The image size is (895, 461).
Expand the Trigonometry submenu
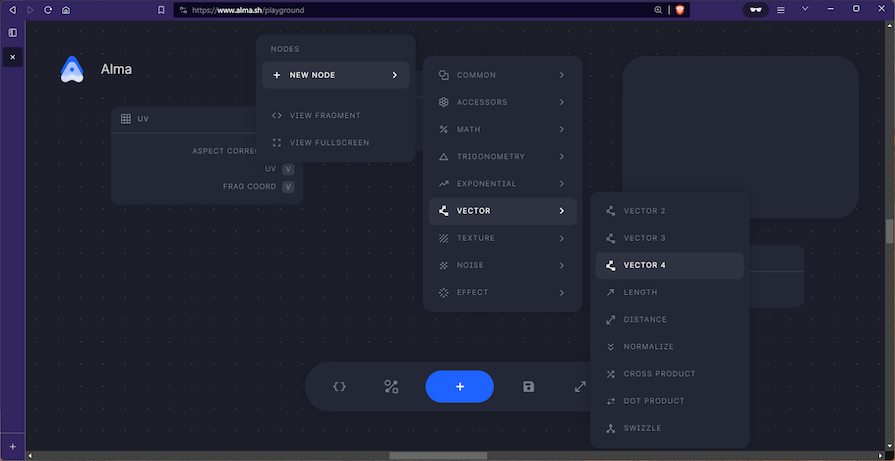pos(502,157)
